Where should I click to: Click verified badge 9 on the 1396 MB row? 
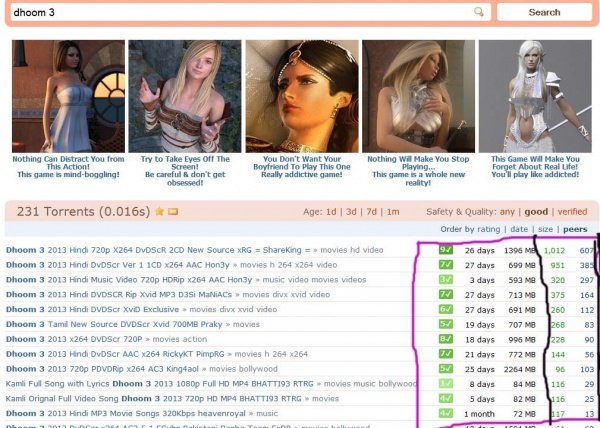click(x=446, y=250)
